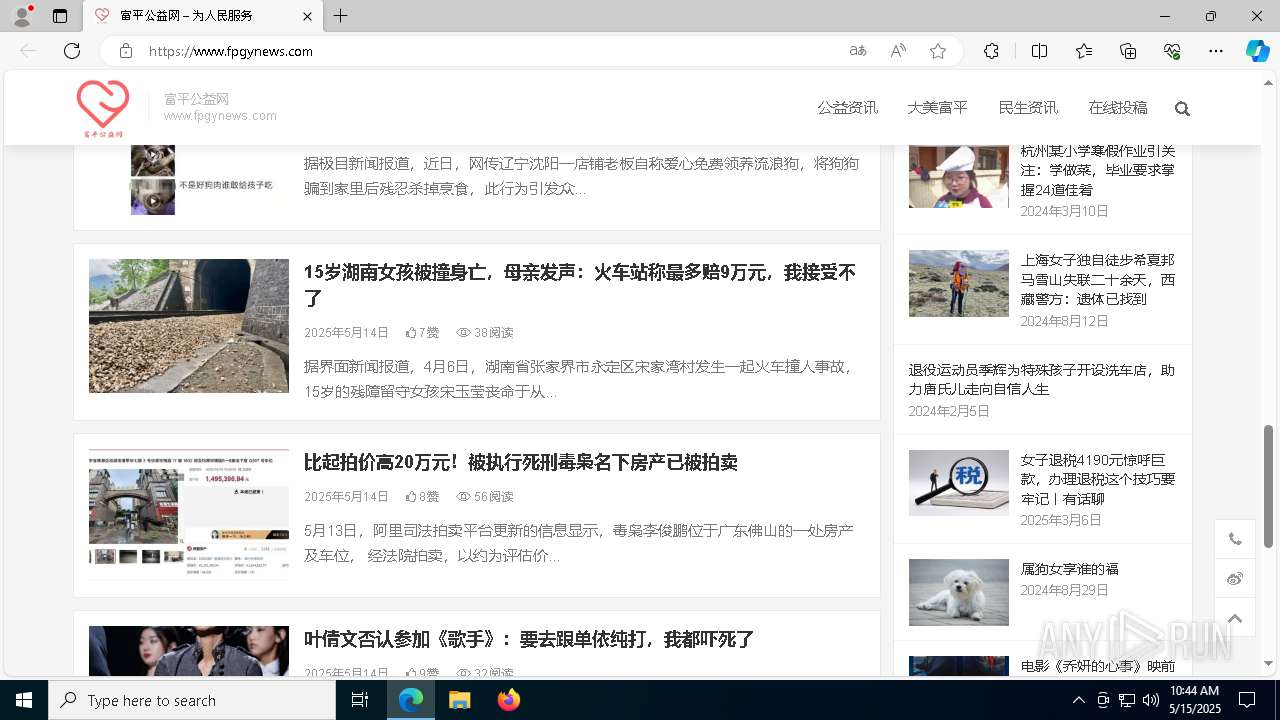This screenshot has height=720, width=1280.
Task: Open the railway tunnel article thumbnail
Action: tap(189, 326)
